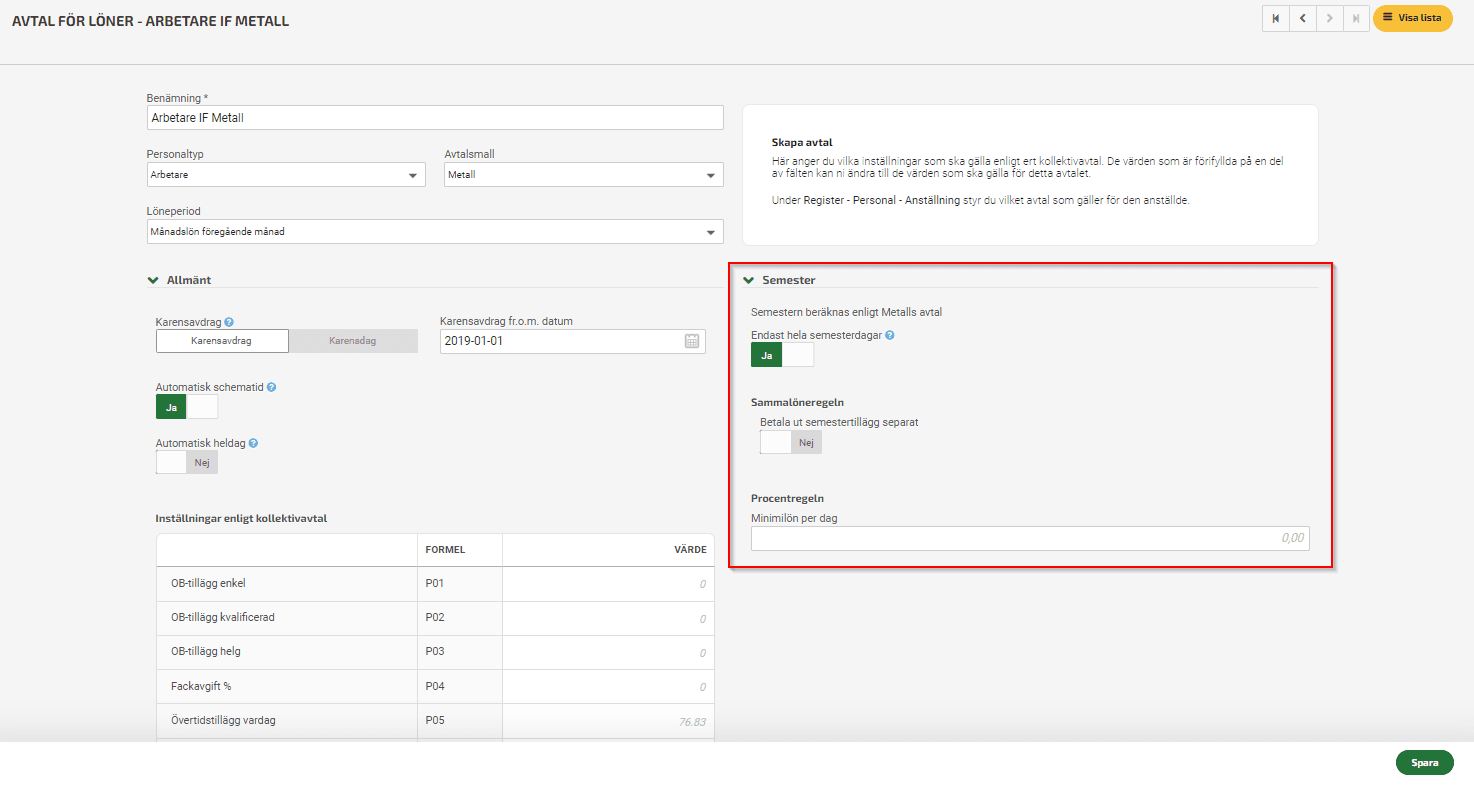Click the VÄRDE column header
1474x789 pixels.
[690, 550]
